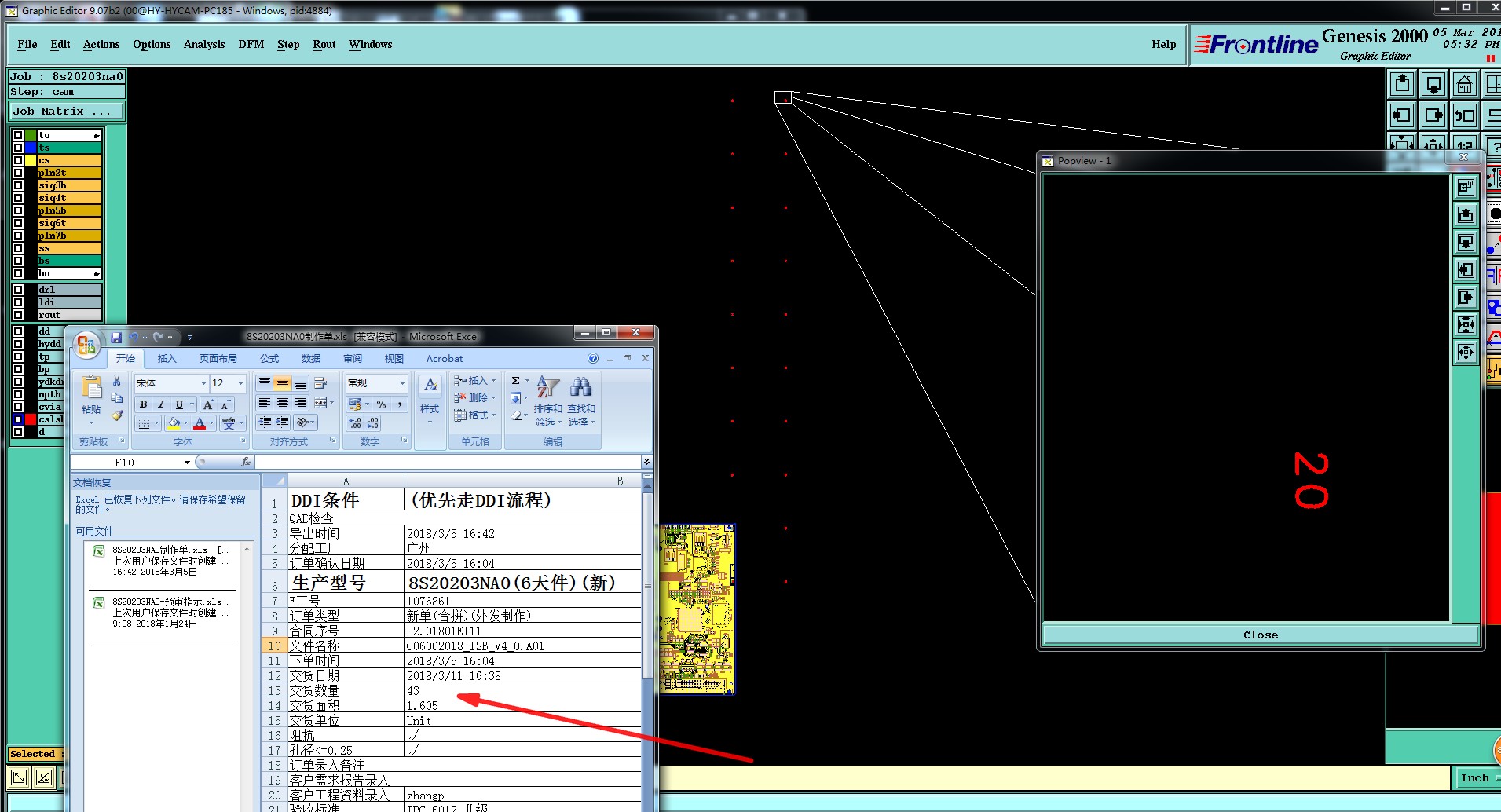The height and width of the screenshot is (812, 1501).
Task: Click the Excel formula bar input
Action: pos(448,462)
